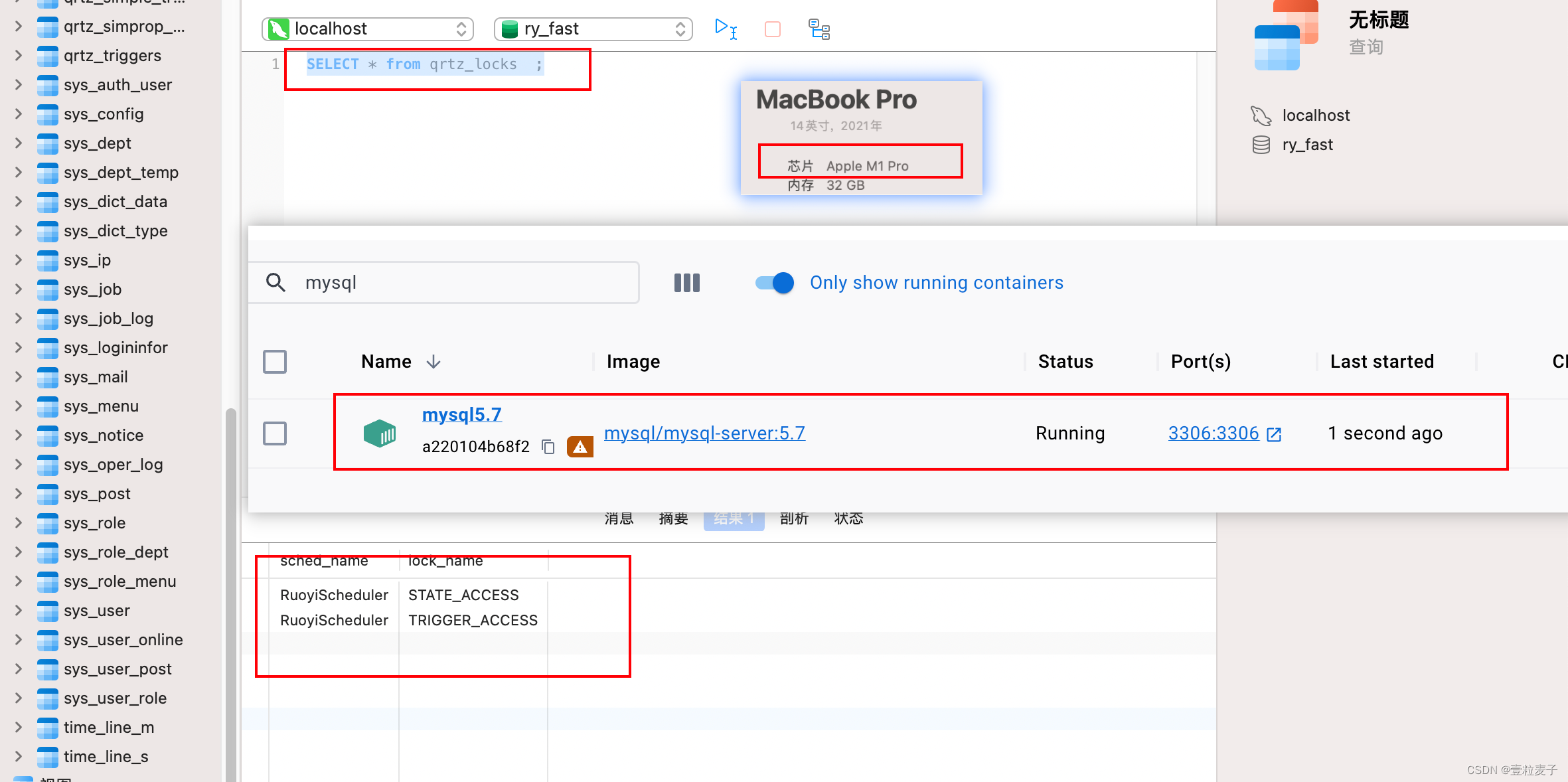Click the mysql container search field
This screenshot has width=1568, height=782.
(x=444, y=283)
